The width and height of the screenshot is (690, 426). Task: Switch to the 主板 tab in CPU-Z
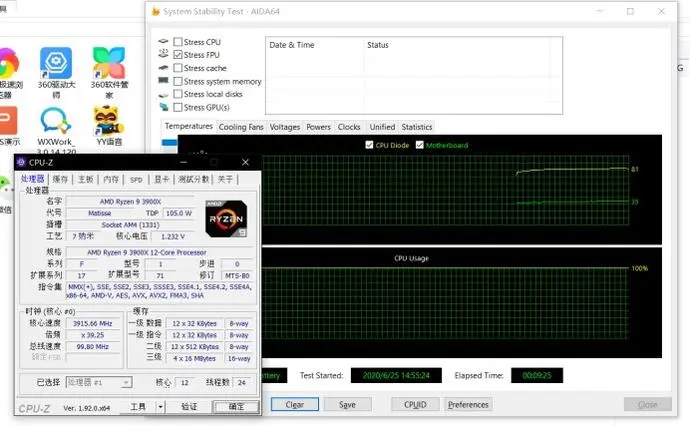(x=86, y=179)
